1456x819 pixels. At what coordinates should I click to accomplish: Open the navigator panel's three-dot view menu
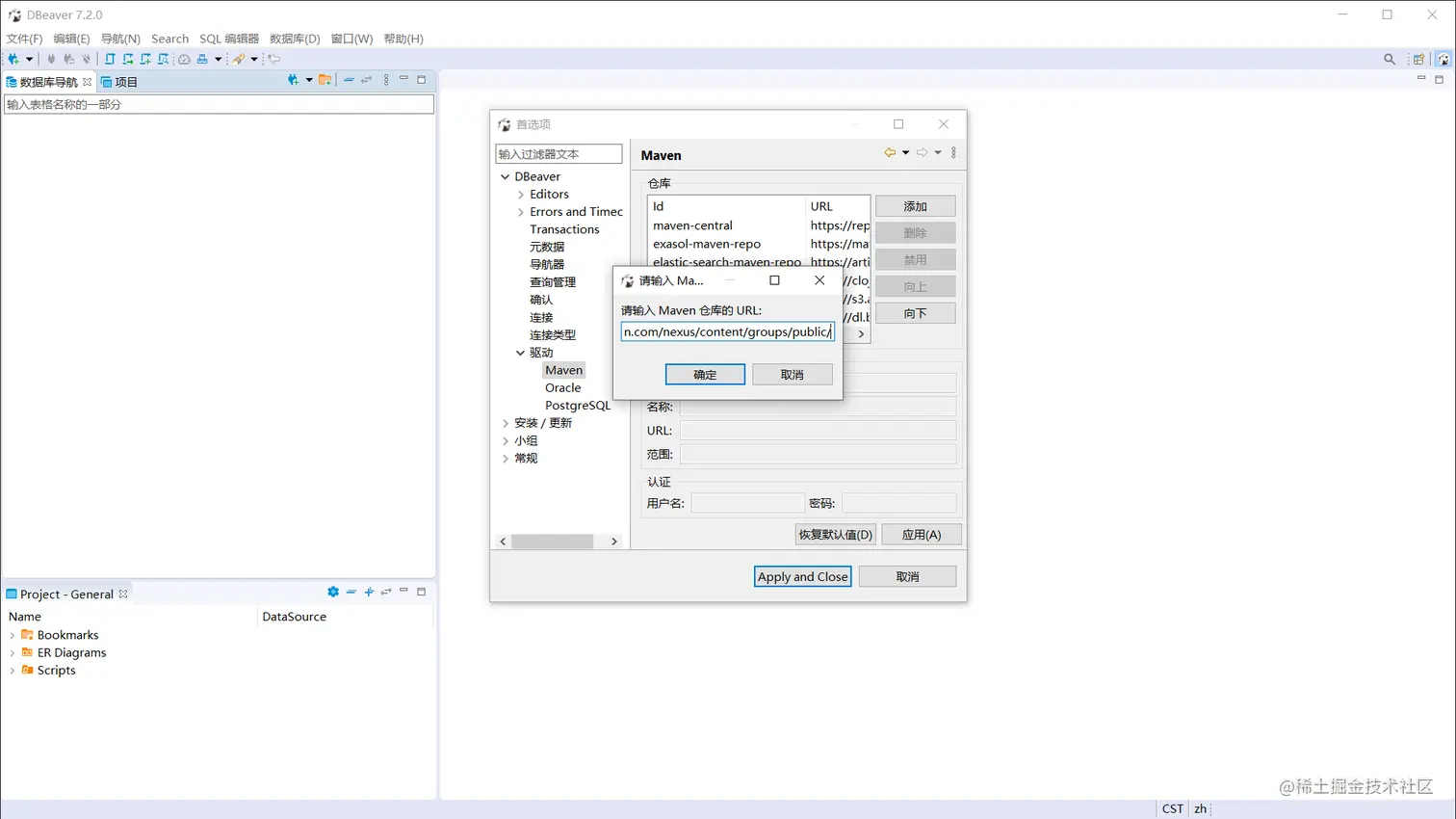point(386,80)
